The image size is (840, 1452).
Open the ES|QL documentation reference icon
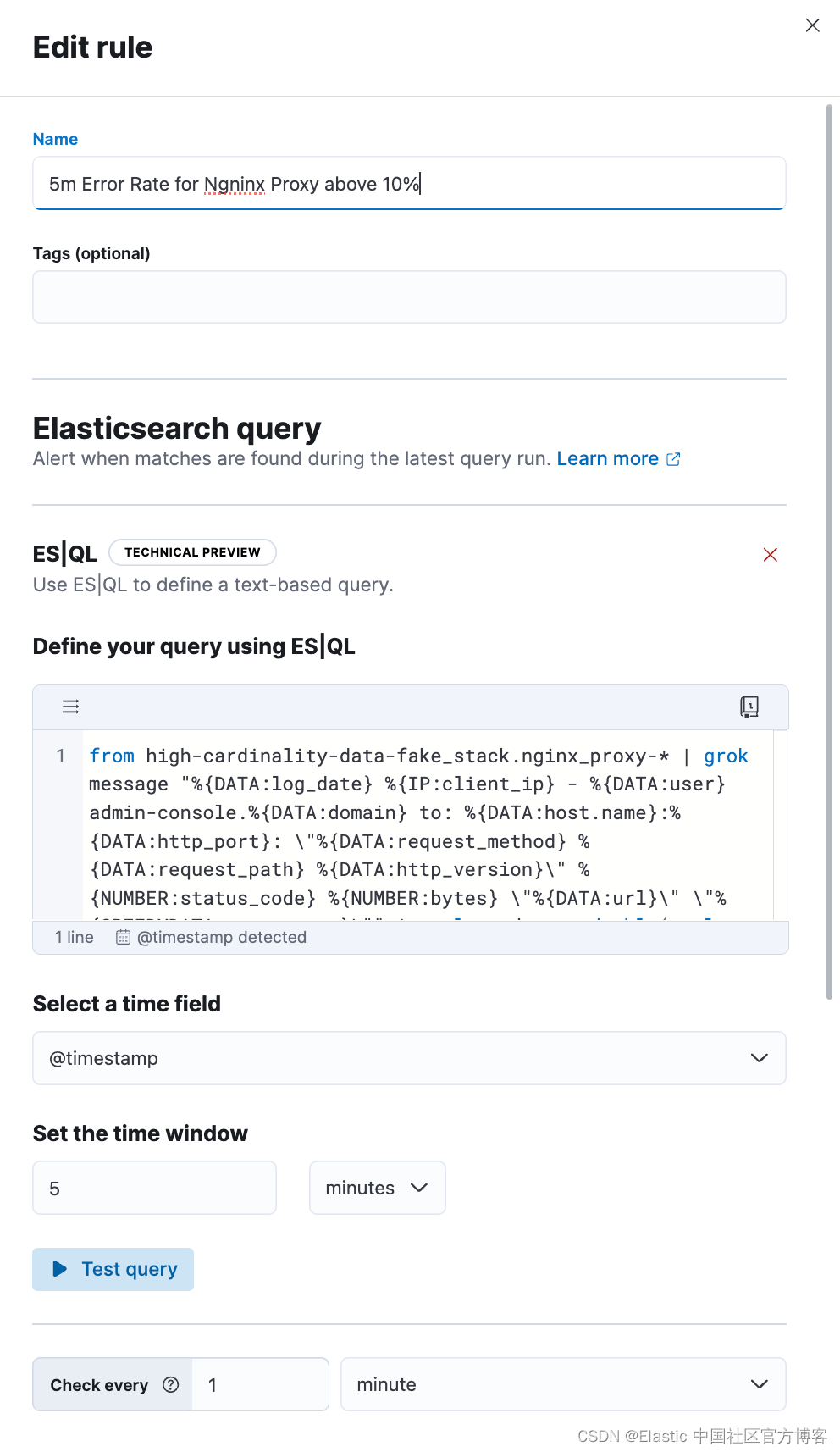tap(749, 707)
